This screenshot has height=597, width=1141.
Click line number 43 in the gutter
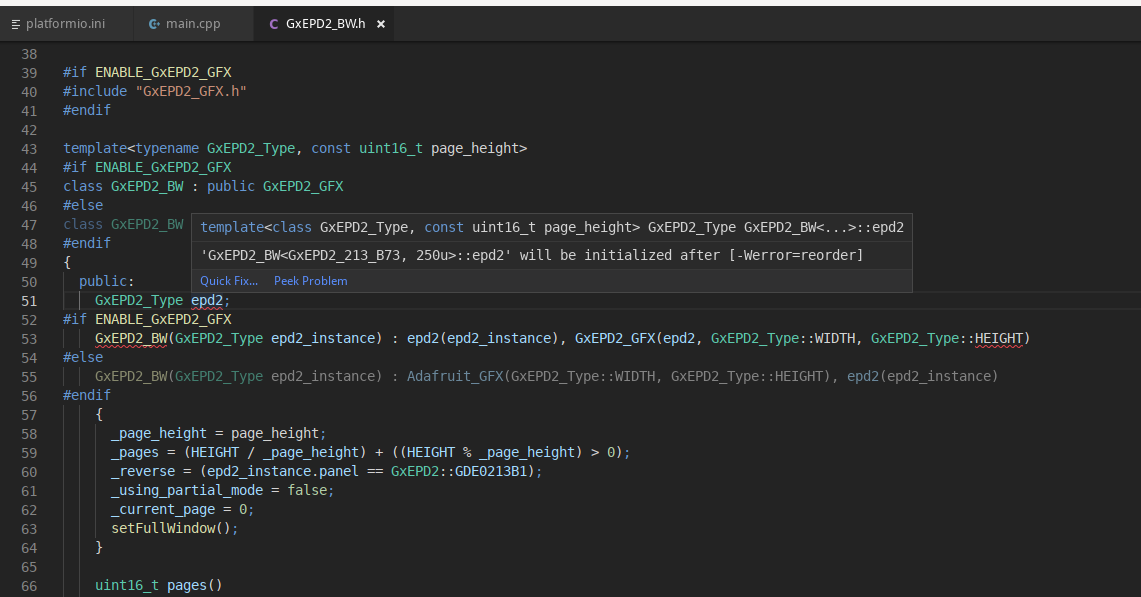click(x=28, y=149)
